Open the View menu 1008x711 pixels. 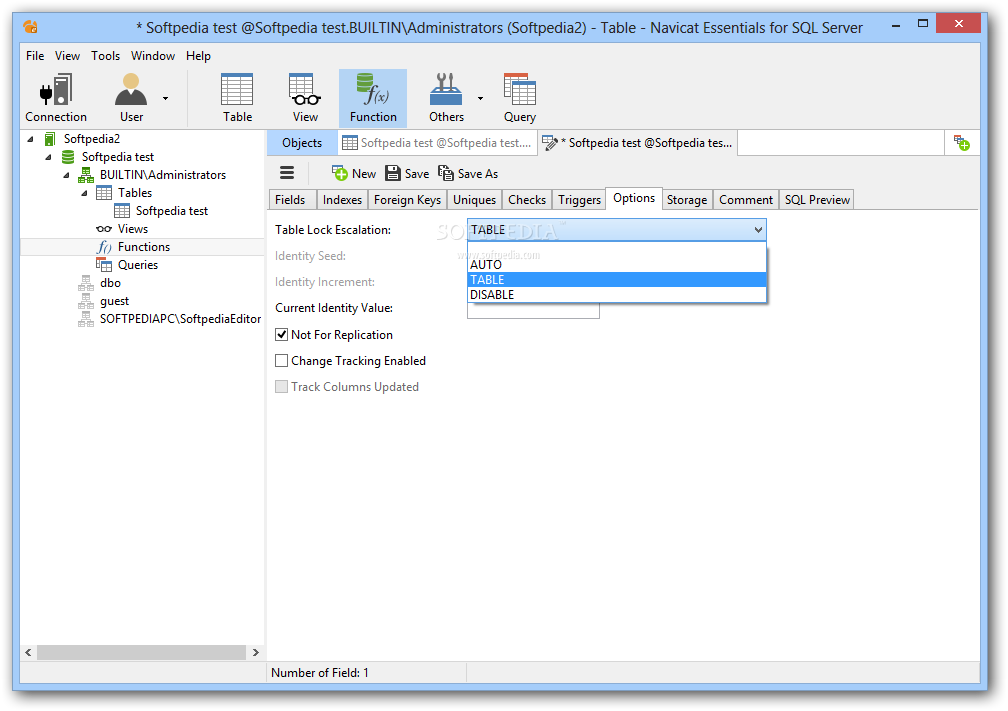coord(68,56)
